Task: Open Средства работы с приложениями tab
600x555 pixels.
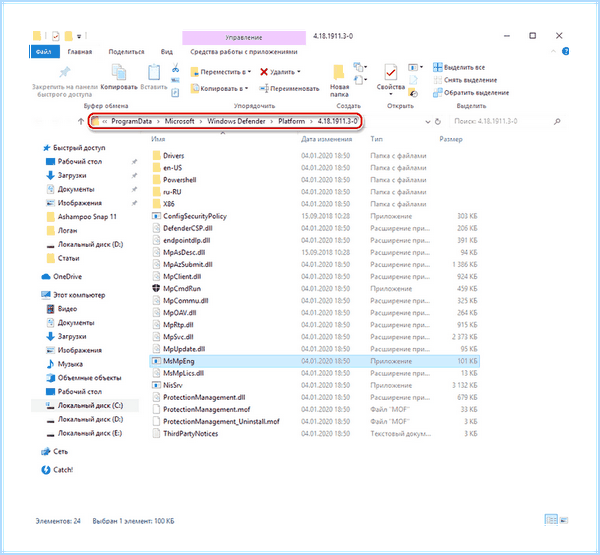Action: [244, 52]
